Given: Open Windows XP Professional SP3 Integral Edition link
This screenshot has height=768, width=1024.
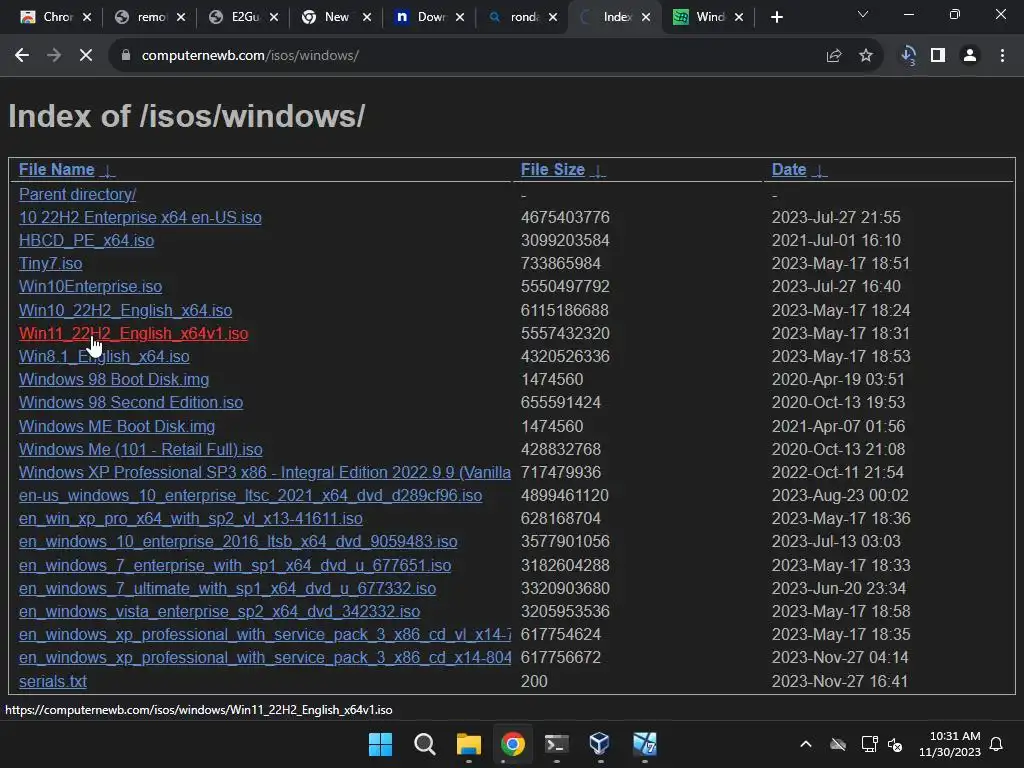Looking at the screenshot, I should tap(264, 472).
